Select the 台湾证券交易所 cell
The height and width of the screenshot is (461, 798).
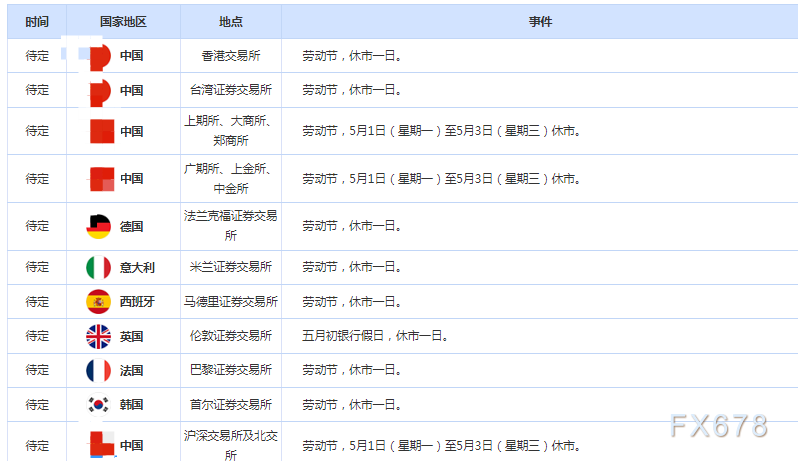coord(231,90)
